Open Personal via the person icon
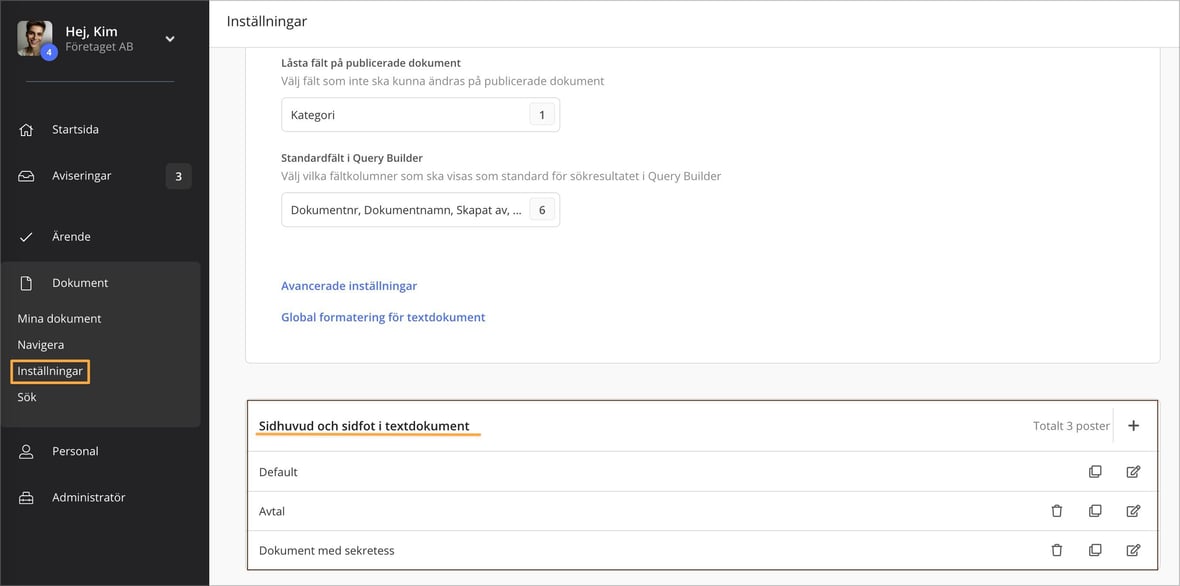The image size is (1180, 586). pyautogui.click(x=29, y=451)
